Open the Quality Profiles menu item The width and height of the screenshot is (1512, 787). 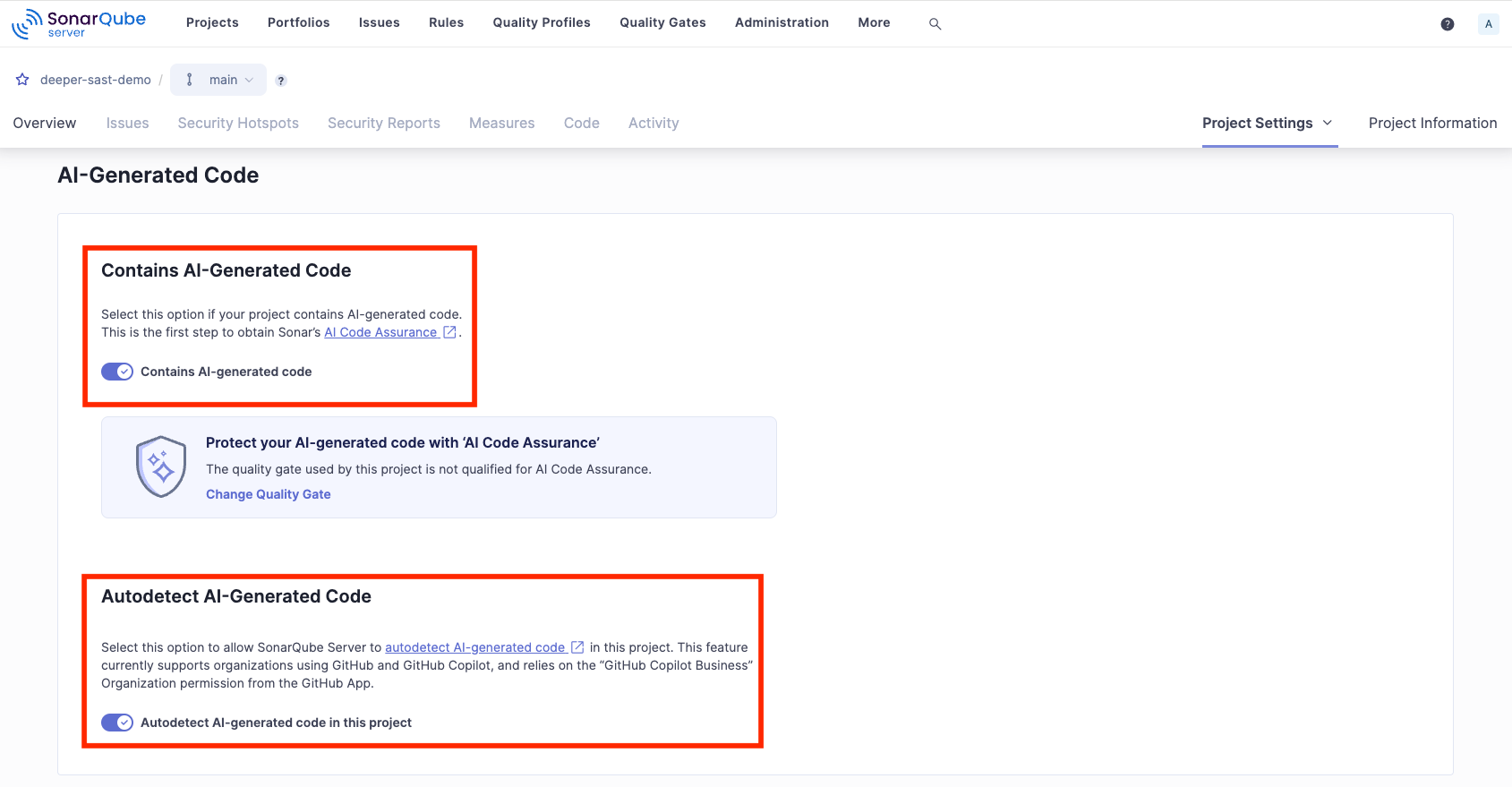pos(542,22)
